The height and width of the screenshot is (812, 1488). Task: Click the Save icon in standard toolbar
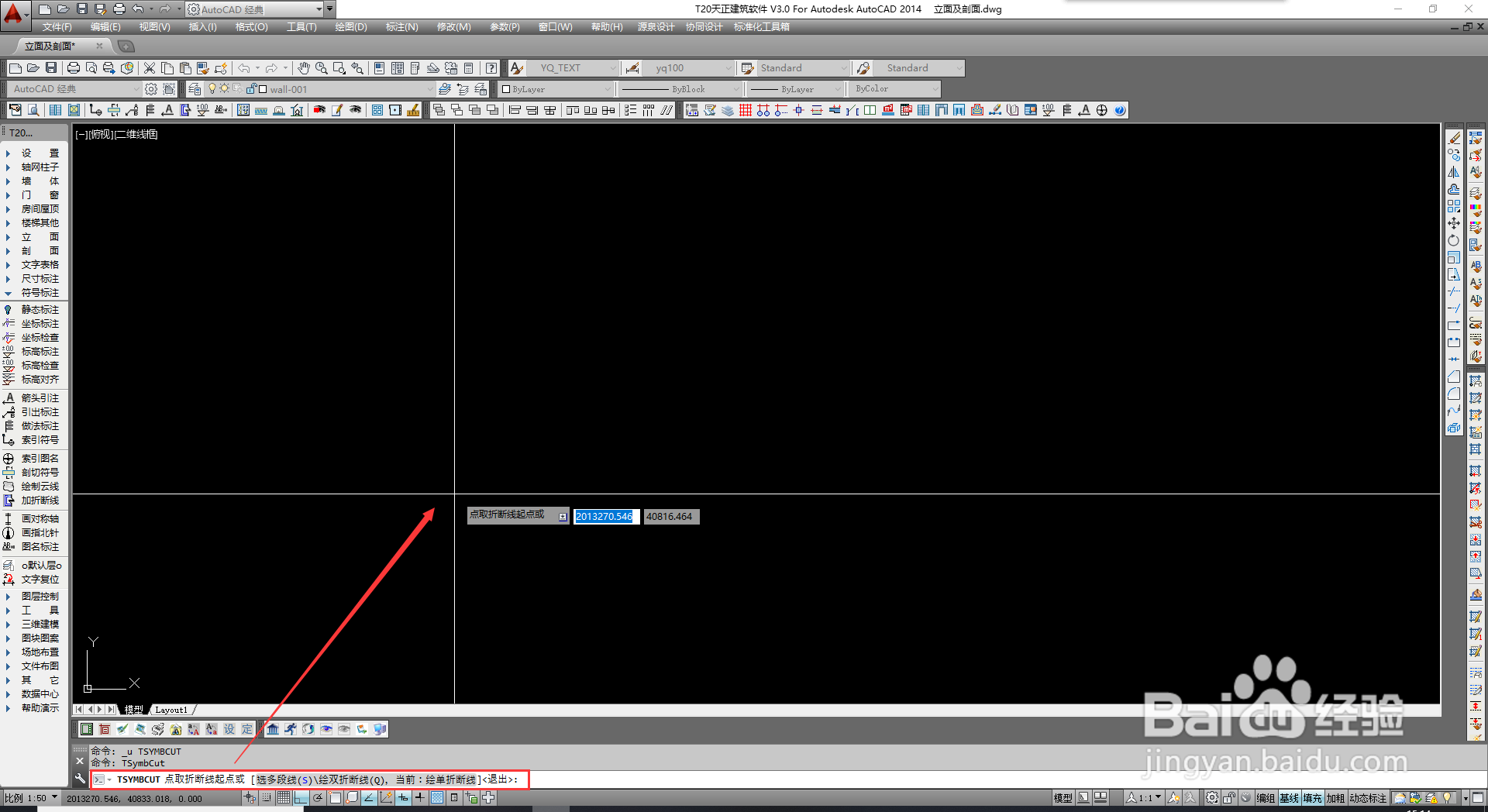tap(51, 68)
